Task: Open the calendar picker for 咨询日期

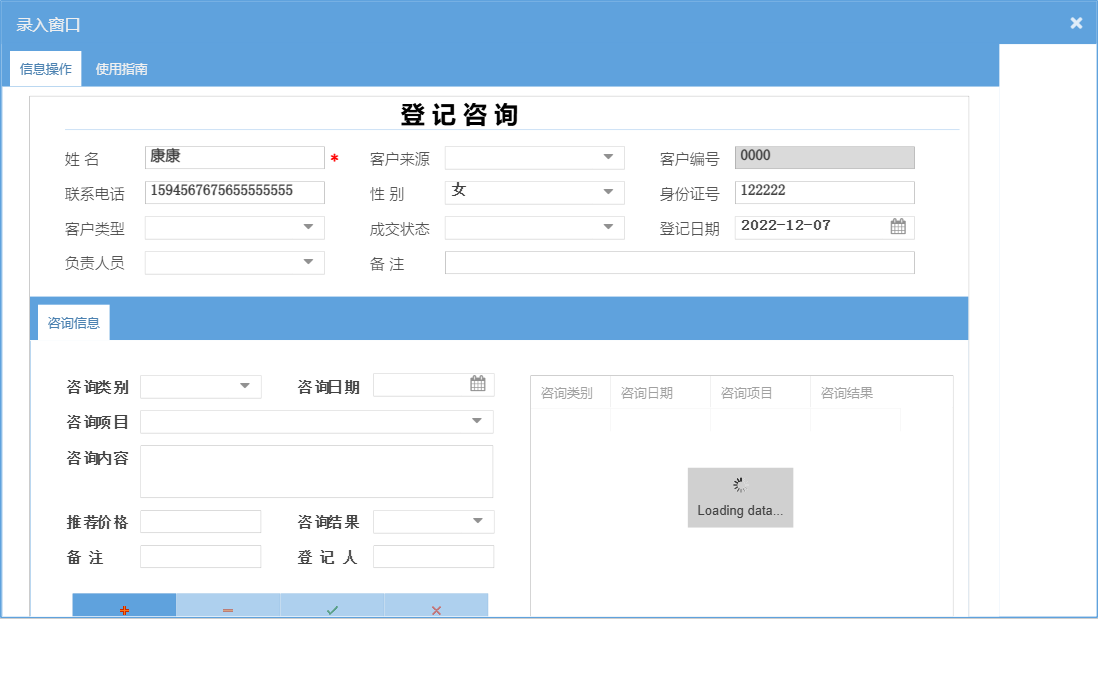Action: pos(479,384)
